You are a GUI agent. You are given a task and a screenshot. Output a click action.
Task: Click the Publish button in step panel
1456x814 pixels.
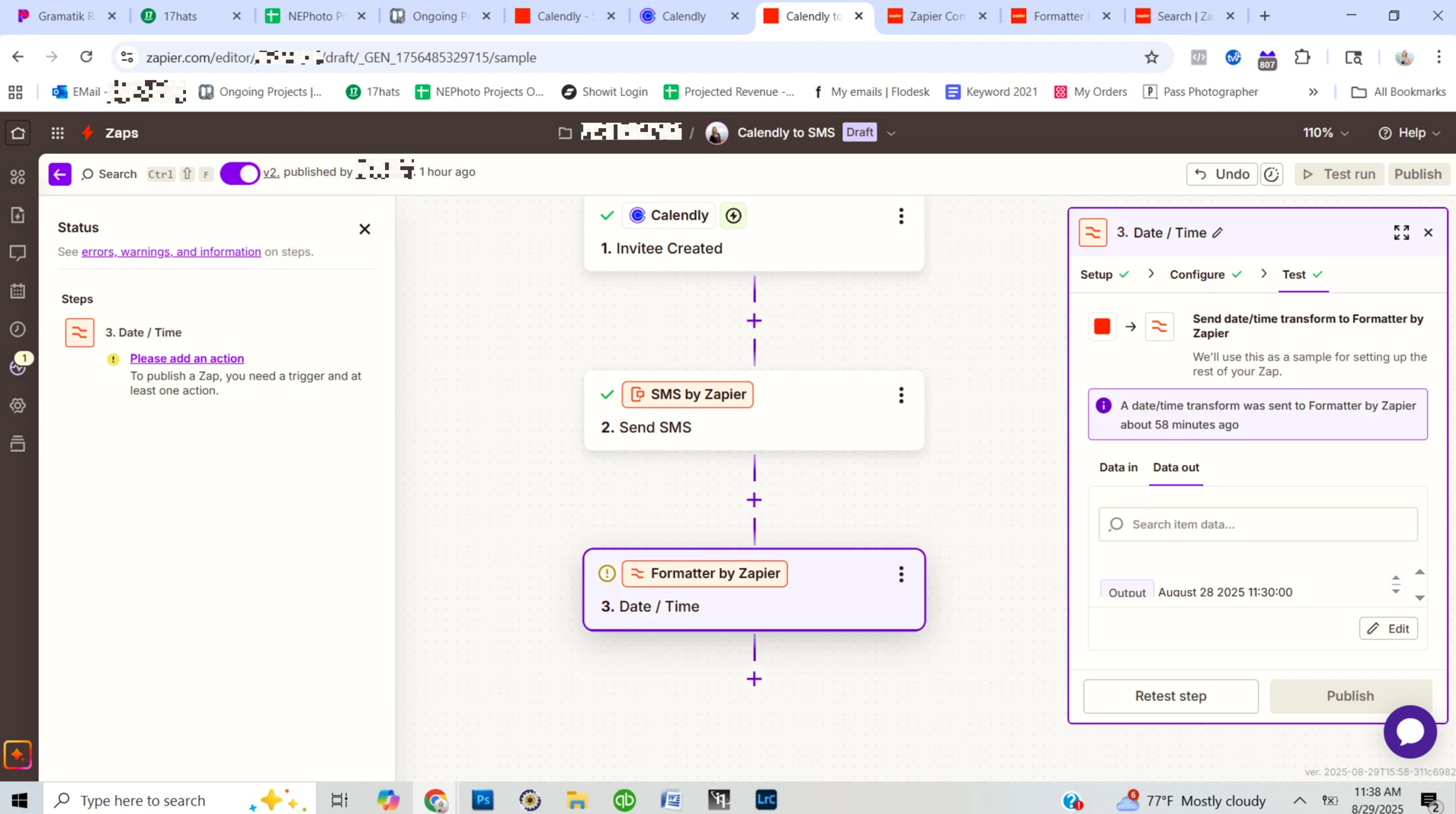[x=1350, y=696]
